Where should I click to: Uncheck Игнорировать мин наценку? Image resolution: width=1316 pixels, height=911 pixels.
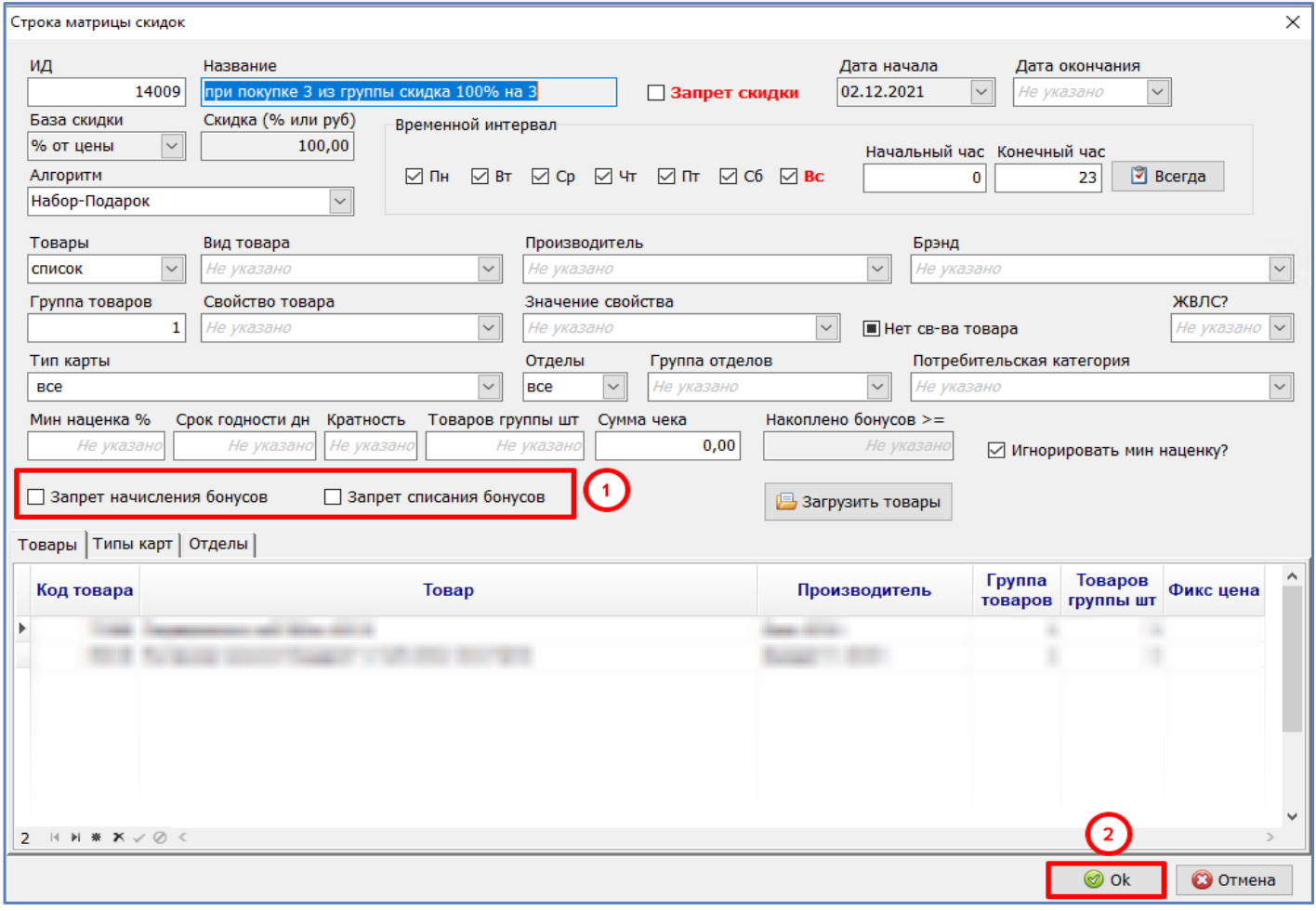pos(996,451)
